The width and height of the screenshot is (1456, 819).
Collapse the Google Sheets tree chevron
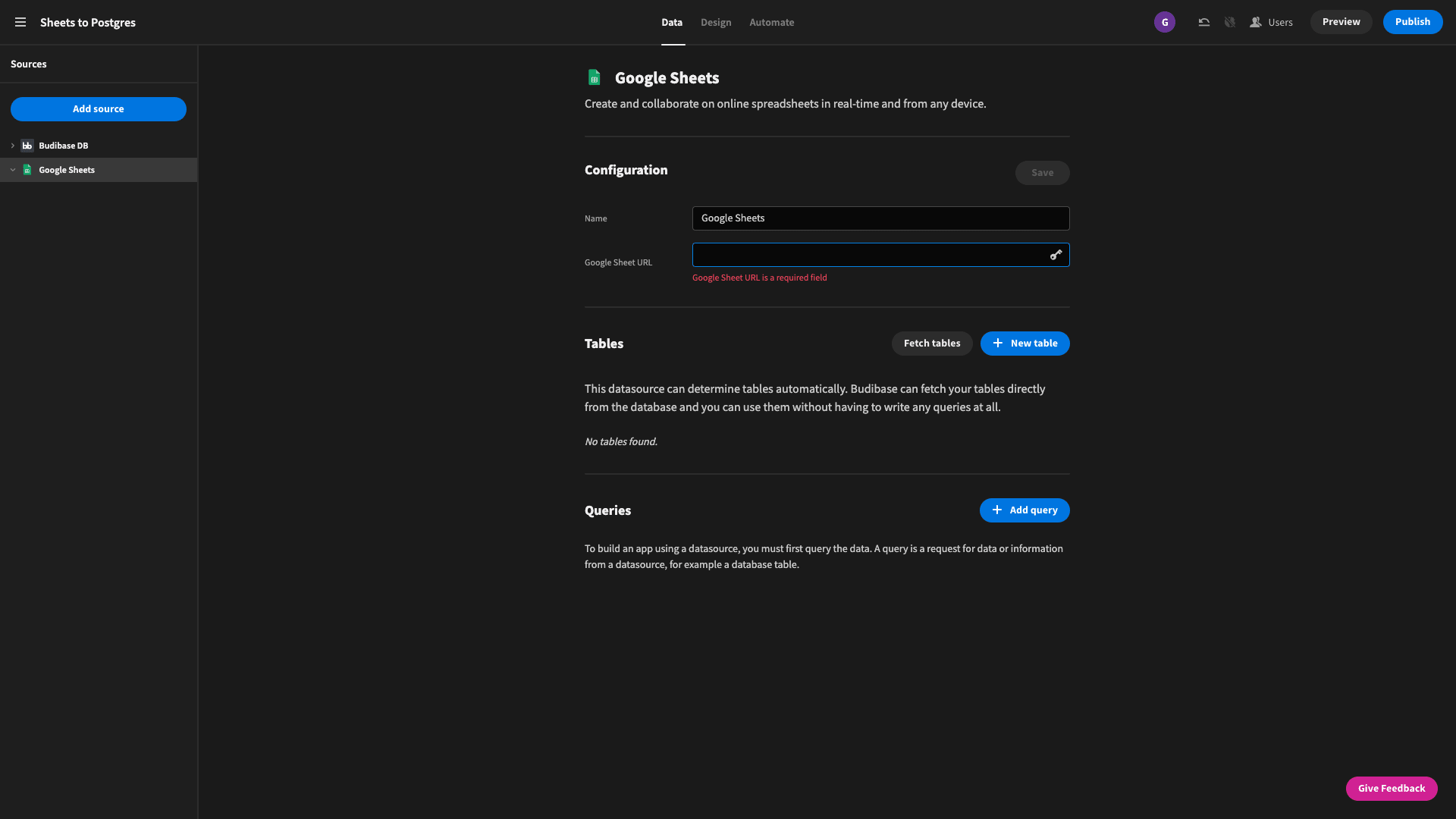coord(13,170)
